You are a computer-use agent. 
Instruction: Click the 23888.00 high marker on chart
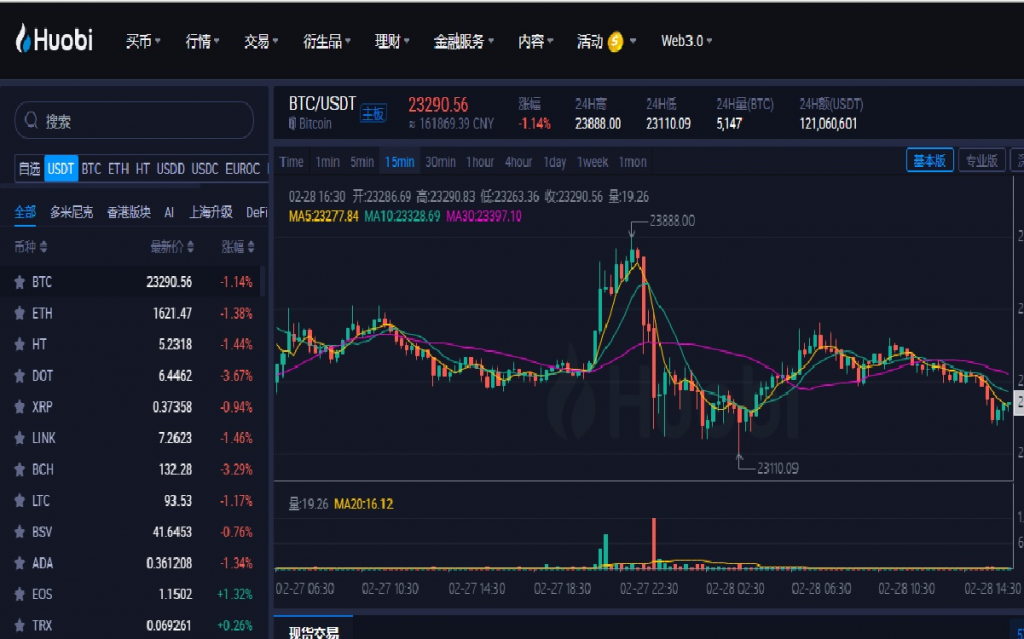(x=671, y=221)
